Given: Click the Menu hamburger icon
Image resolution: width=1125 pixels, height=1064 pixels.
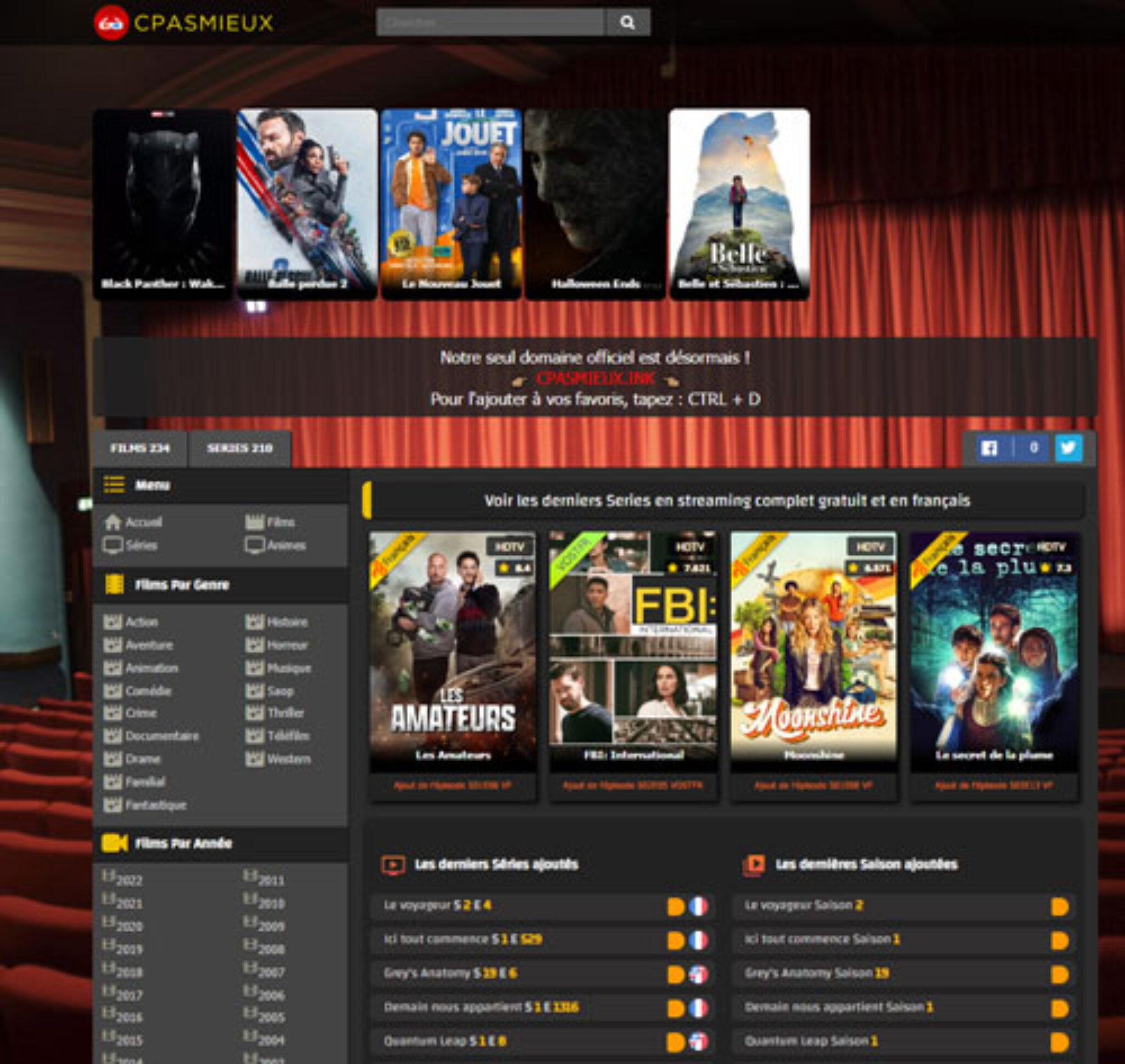Looking at the screenshot, I should tap(114, 484).
